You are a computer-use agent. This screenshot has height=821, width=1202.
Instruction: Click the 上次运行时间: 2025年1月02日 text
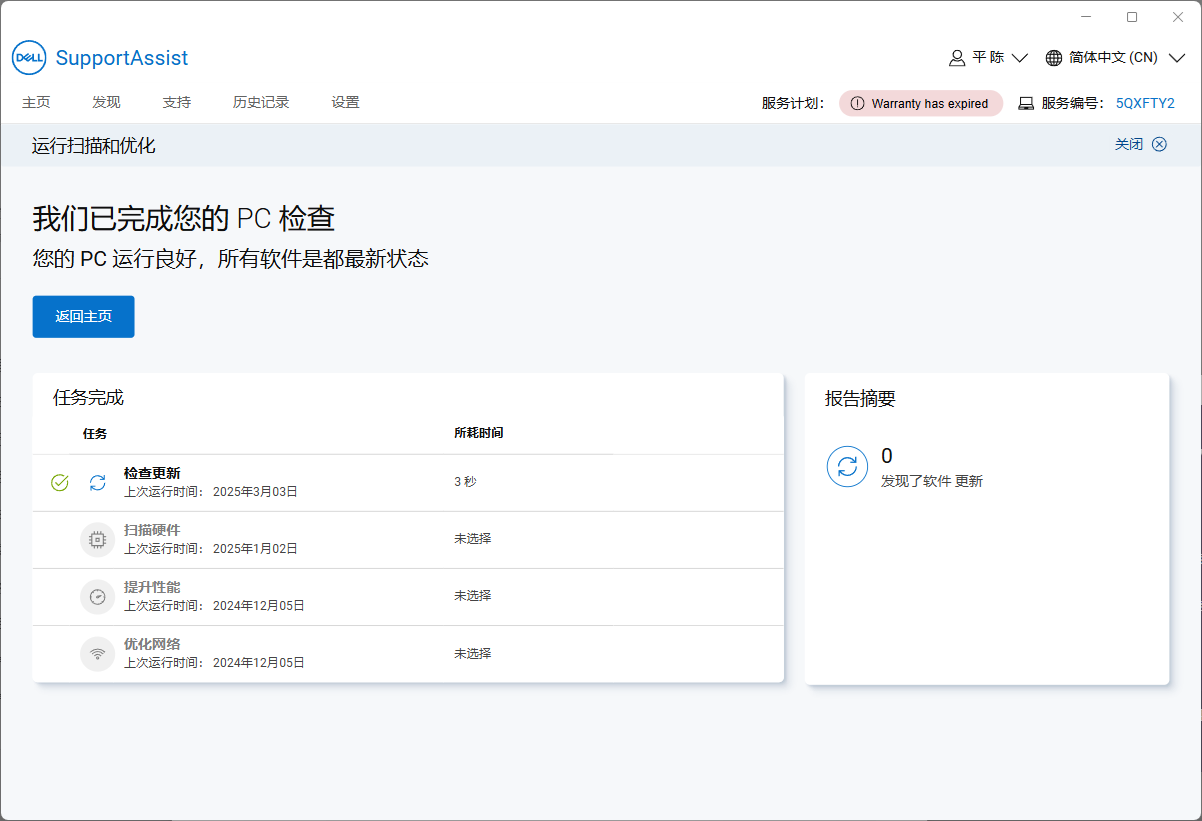coord(211,548)
